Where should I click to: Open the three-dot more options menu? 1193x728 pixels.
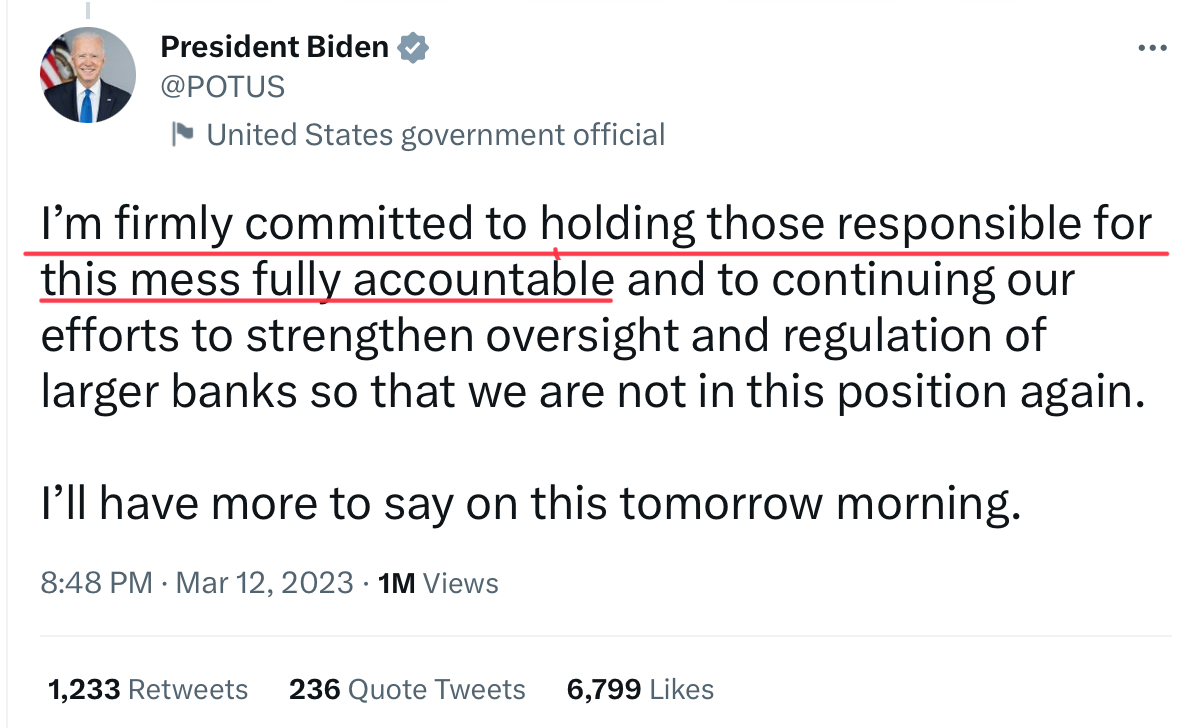click(x=1152, y=48)
